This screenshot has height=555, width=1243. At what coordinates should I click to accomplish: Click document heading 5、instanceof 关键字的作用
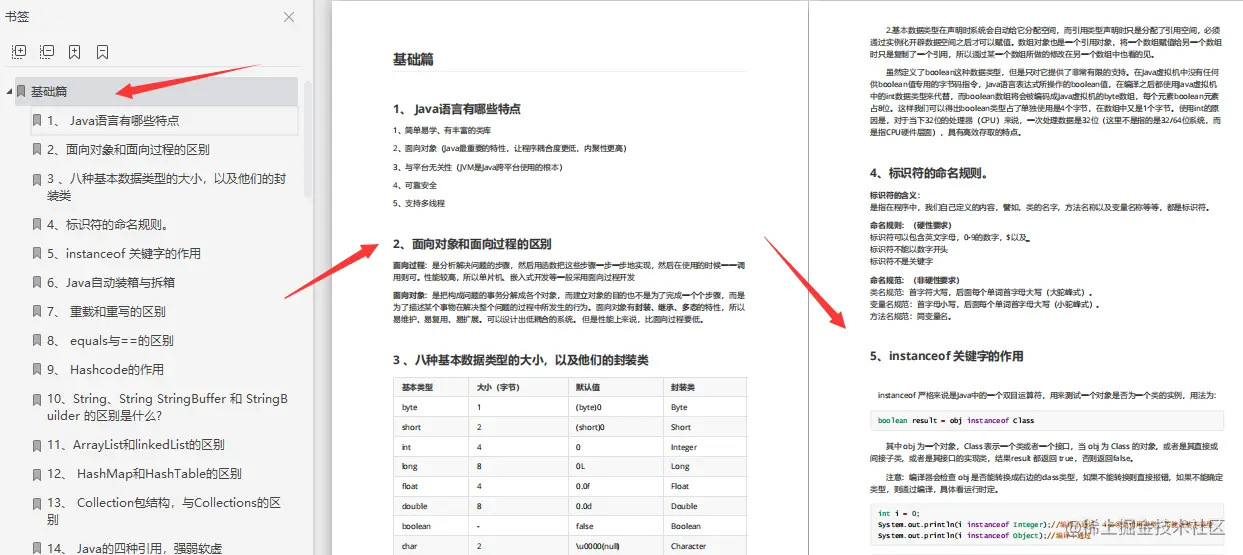click(946, 356)
